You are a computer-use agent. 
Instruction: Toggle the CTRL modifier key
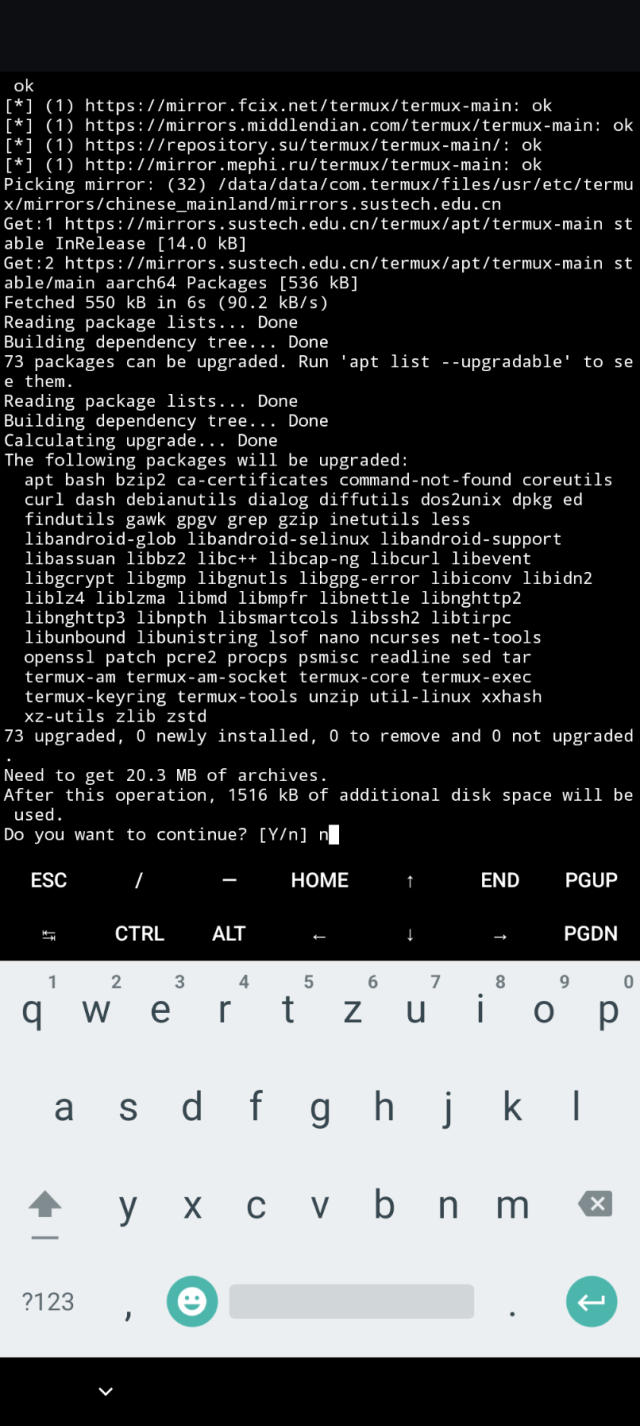(x=139, y=934)
